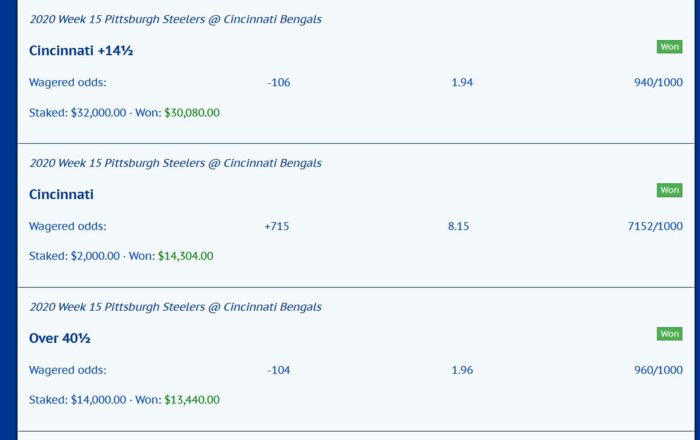Click the $30,080.00 winnings amount
Viewport: 700px width, 440px height.
[x=192, y=112]
